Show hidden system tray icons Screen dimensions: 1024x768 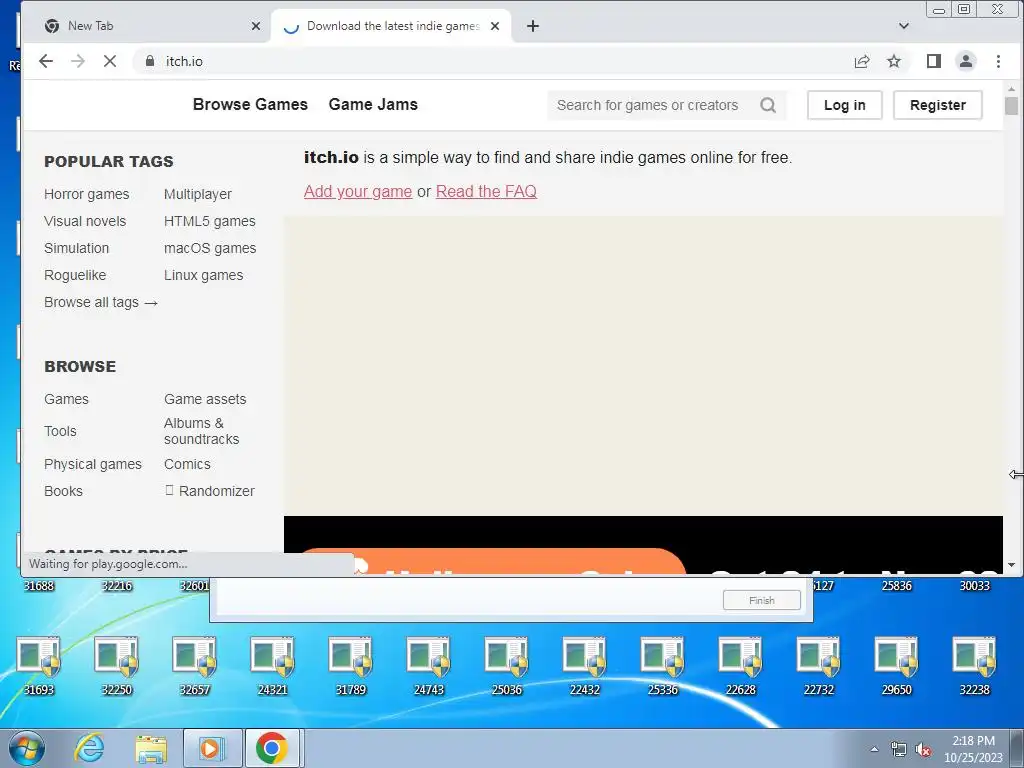tap(874, 749)
